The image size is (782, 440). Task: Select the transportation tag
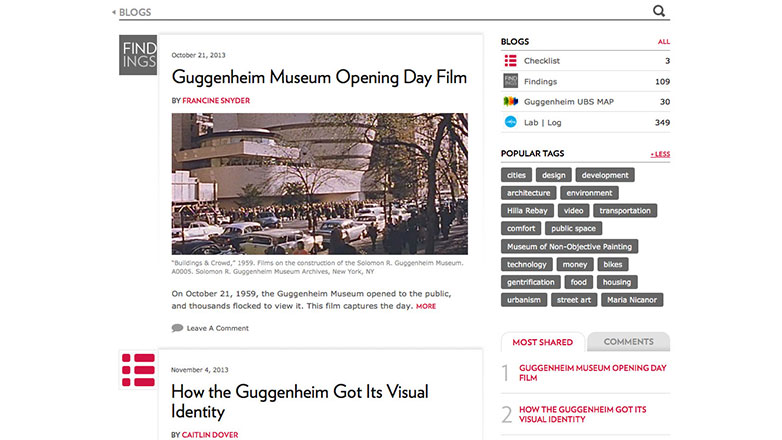click(625, 211)
